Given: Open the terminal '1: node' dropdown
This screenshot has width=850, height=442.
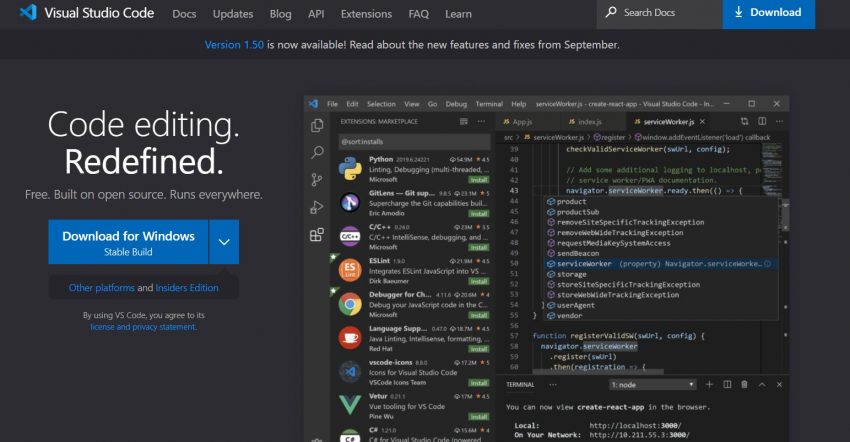Looking at the screenshot, I should click(653, 385).
